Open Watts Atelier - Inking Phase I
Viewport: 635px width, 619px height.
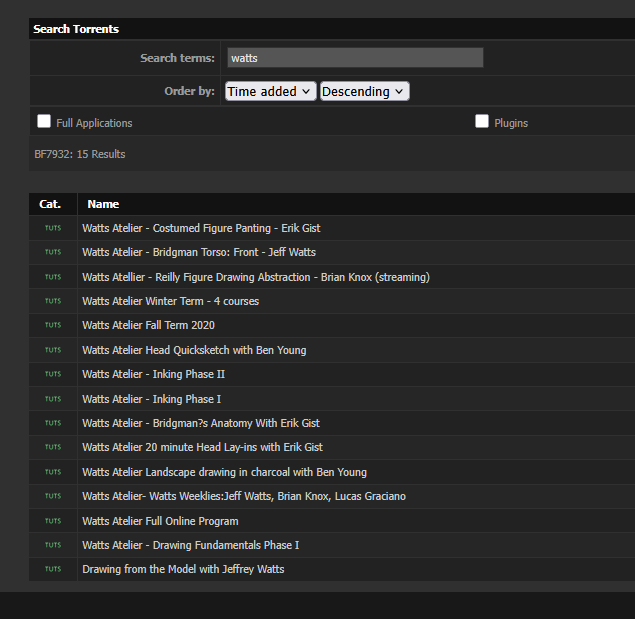tap(151, 399)
